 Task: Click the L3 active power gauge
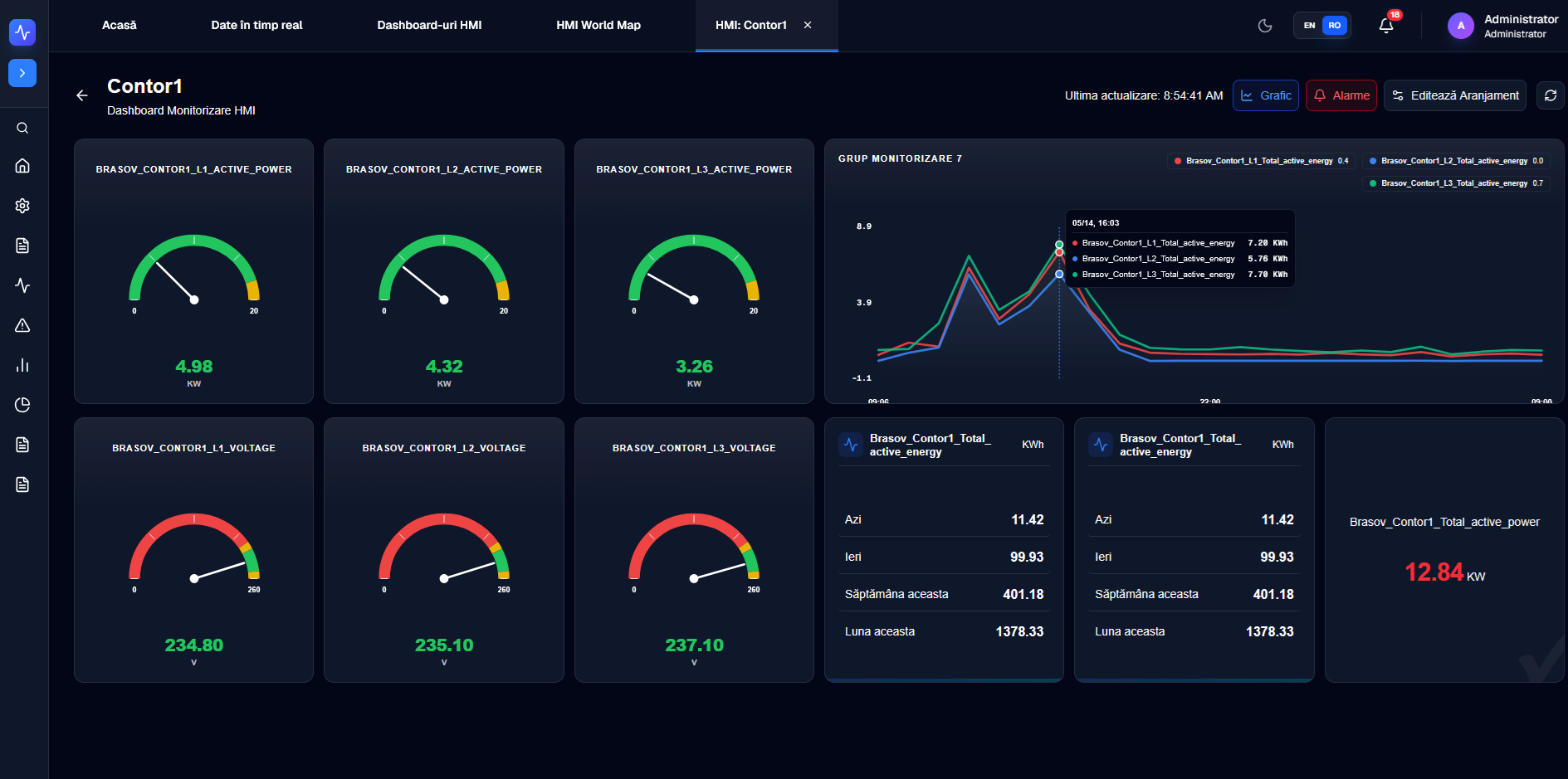[694, 270]
